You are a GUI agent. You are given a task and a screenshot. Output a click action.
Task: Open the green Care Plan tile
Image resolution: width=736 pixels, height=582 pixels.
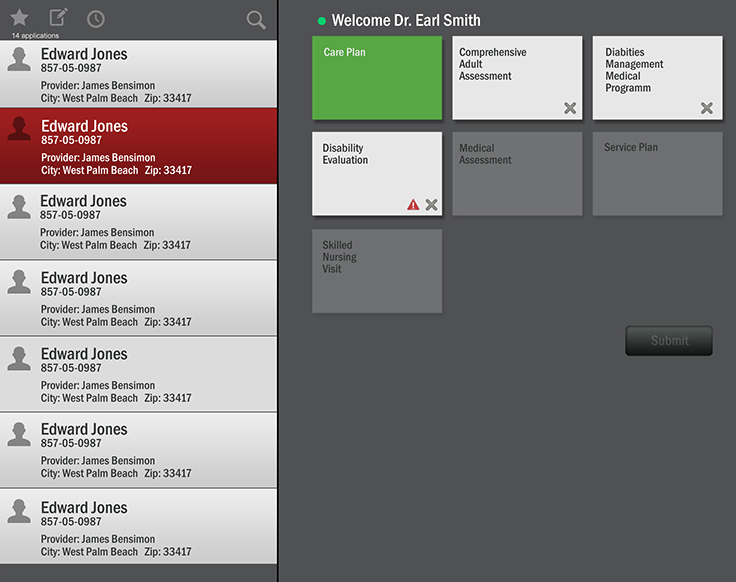click(x=377, y=78)
